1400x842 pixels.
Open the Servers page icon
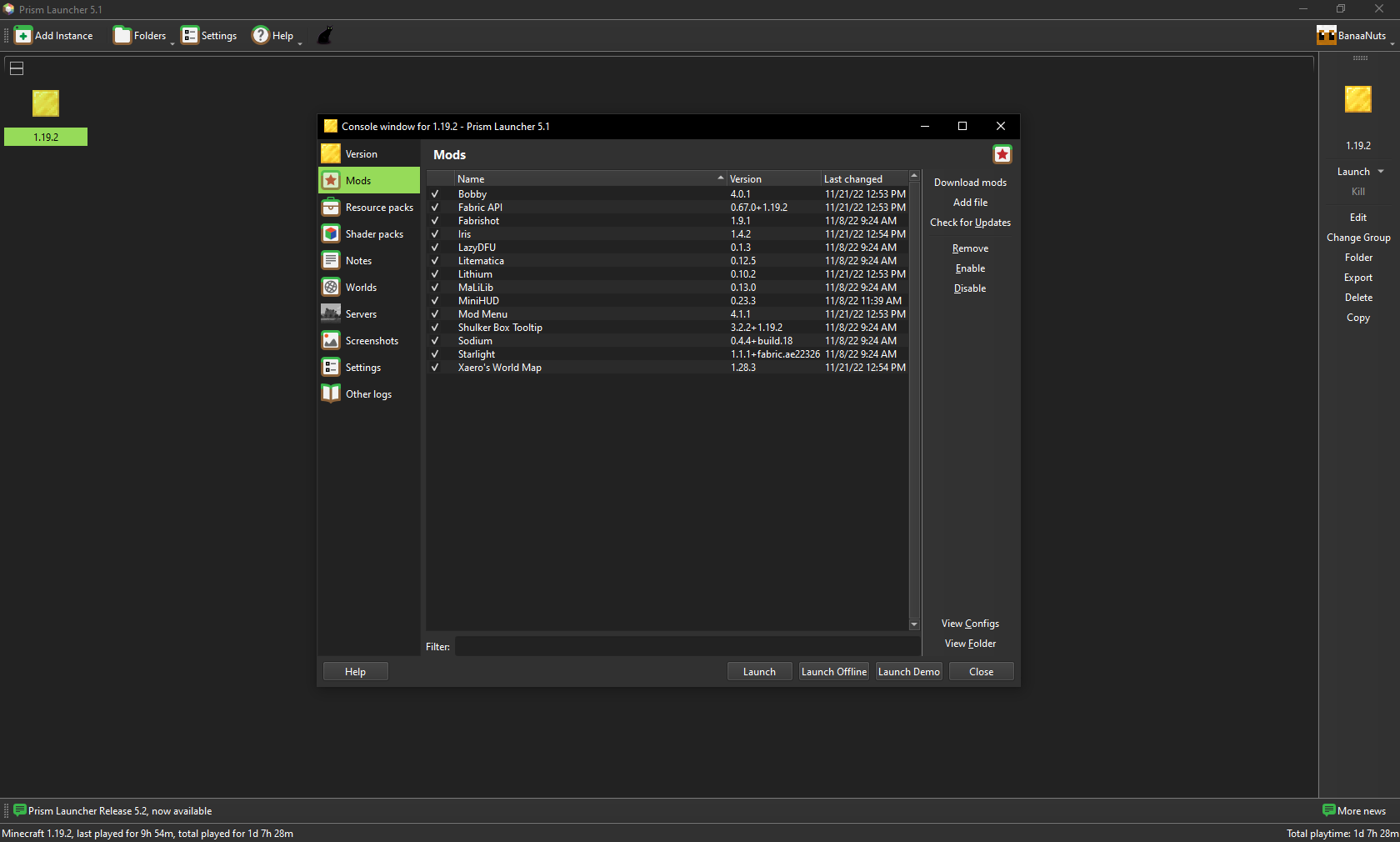pyautogui.click(x=331, y=314)
